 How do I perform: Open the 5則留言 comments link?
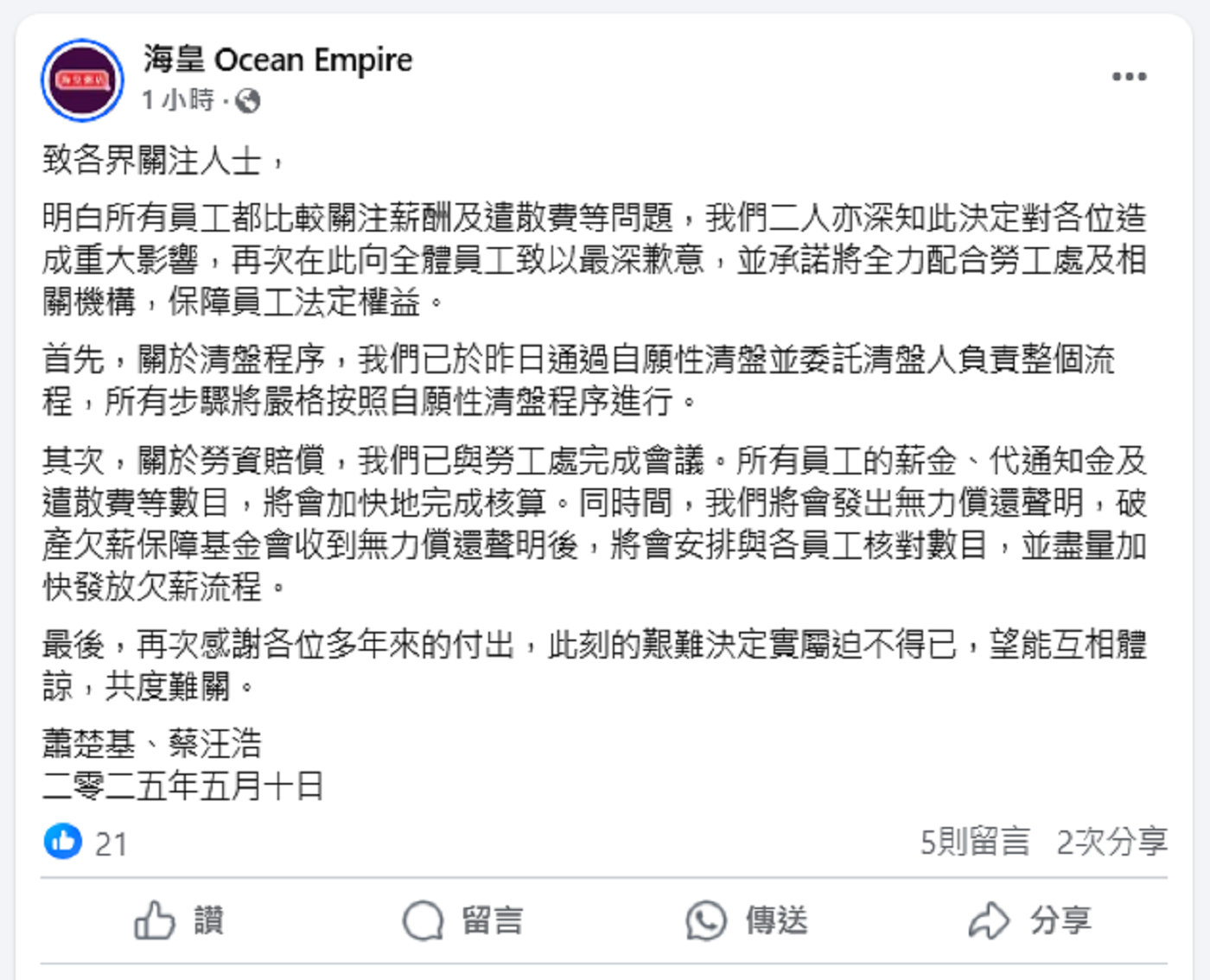[x=975, y=841]
